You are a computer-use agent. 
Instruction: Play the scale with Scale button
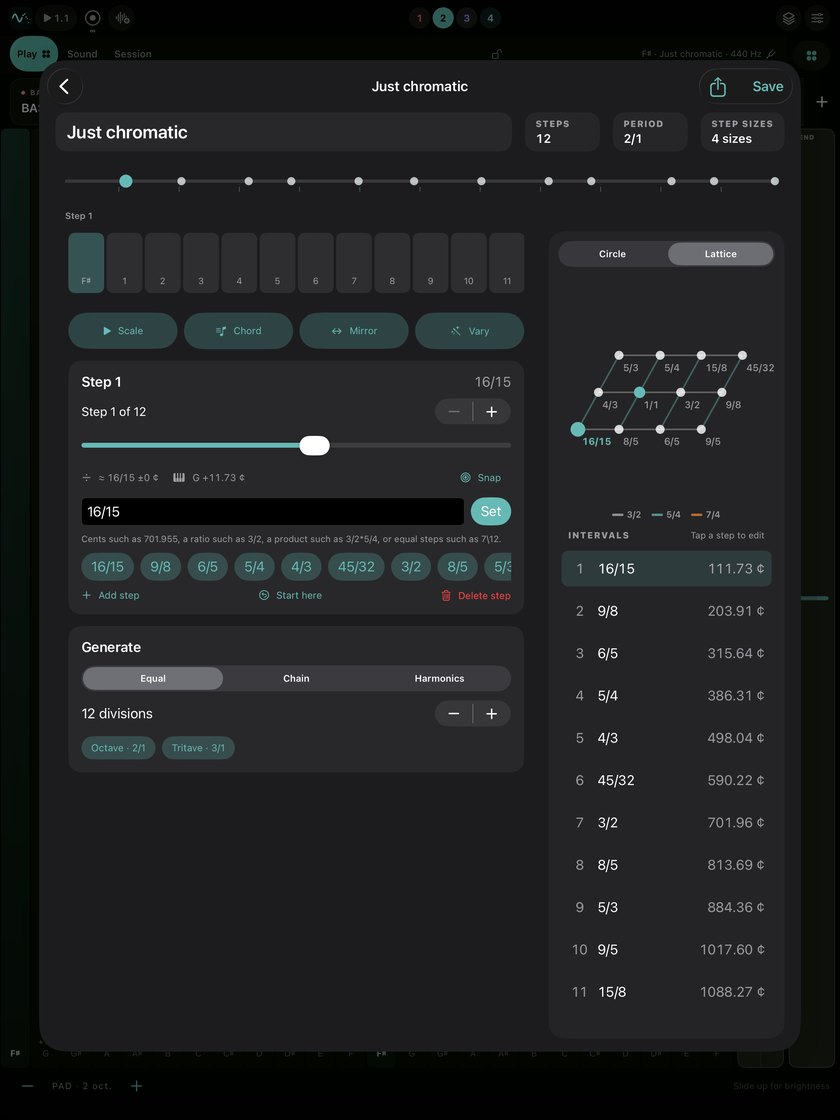tap(123, 331)
